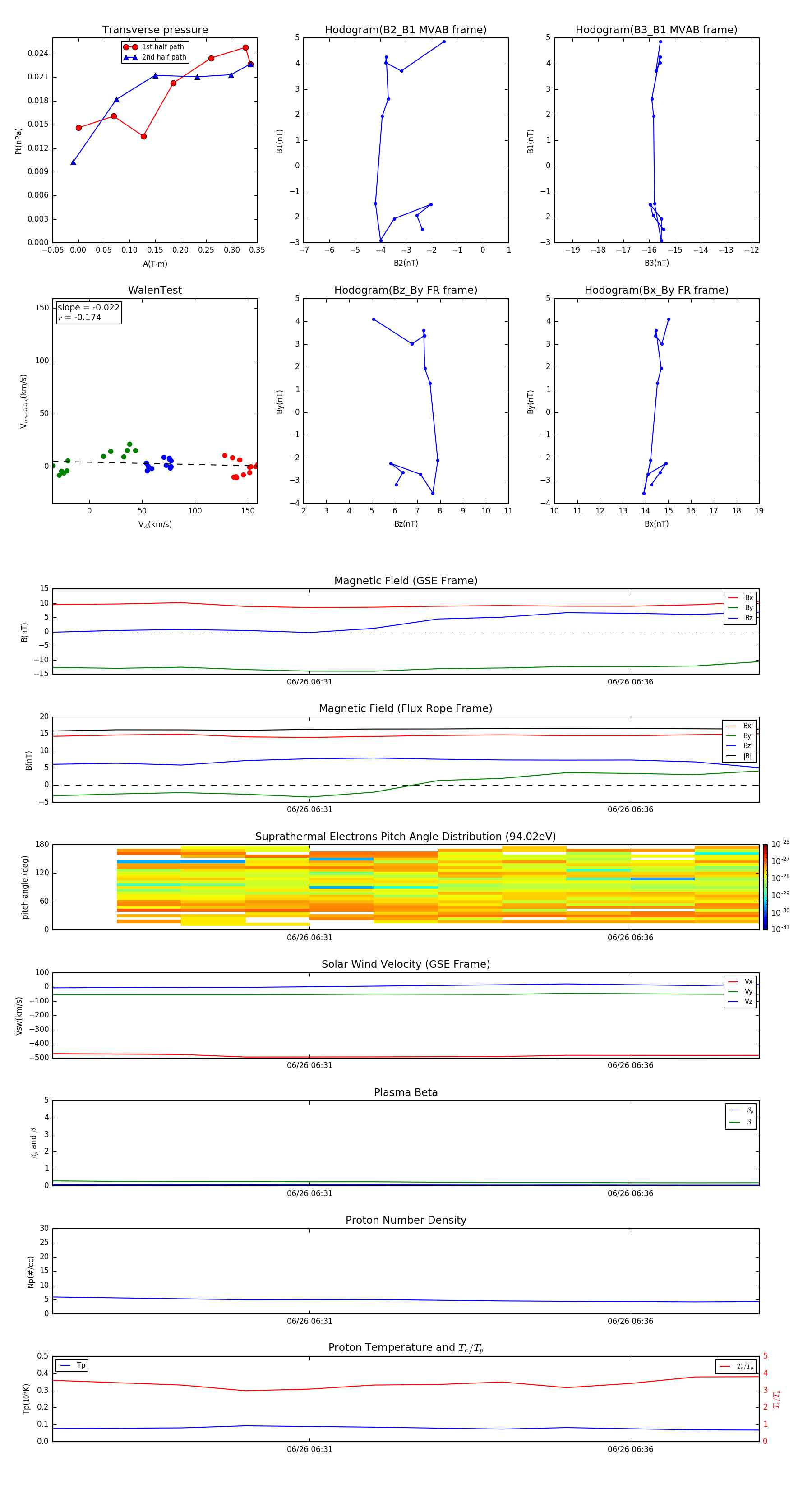Click the 'Proton Number Density' title
Viewport: 812px width, 1489px height.
(406, 1220)
